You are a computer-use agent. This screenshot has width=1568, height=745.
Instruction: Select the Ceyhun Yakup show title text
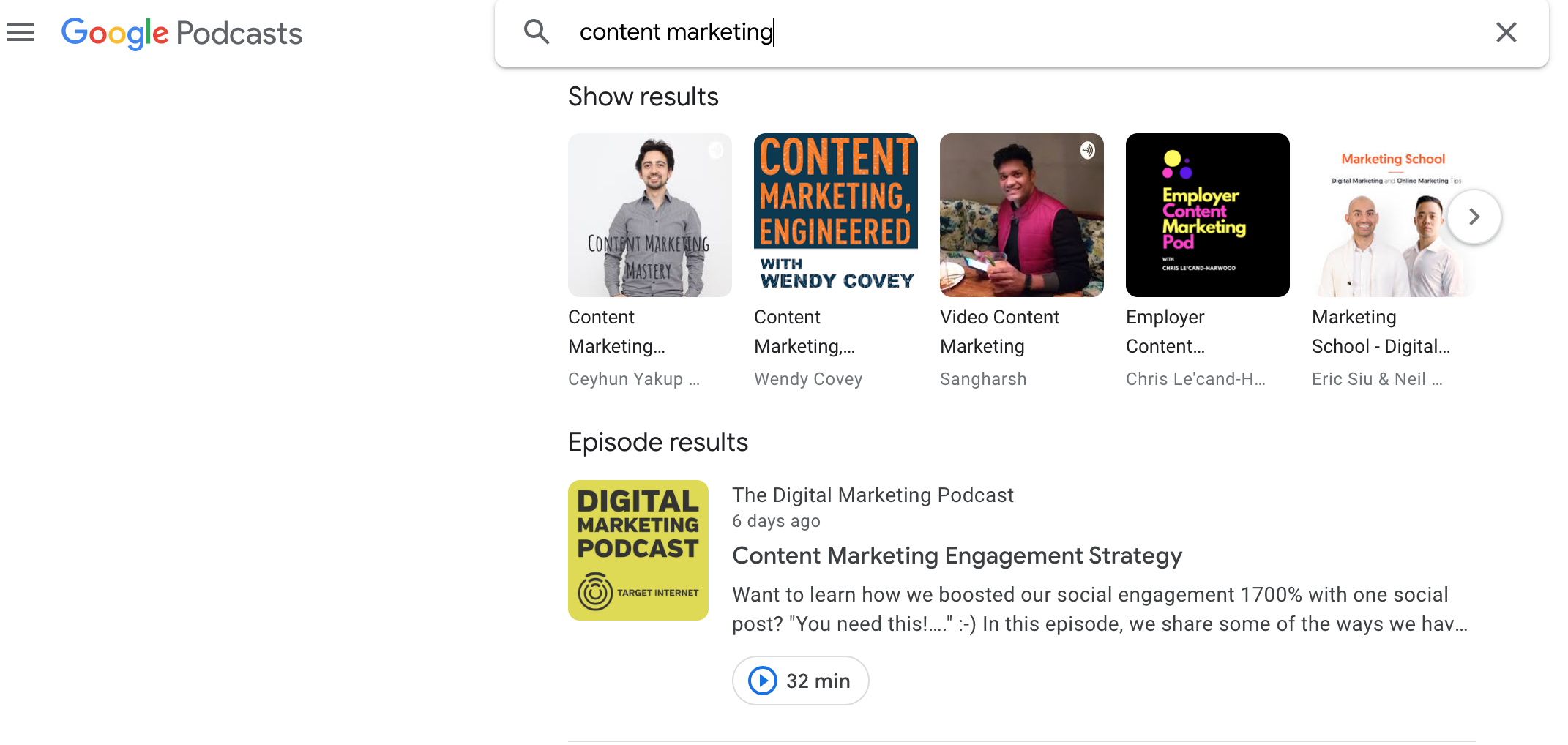coord(617,332)
